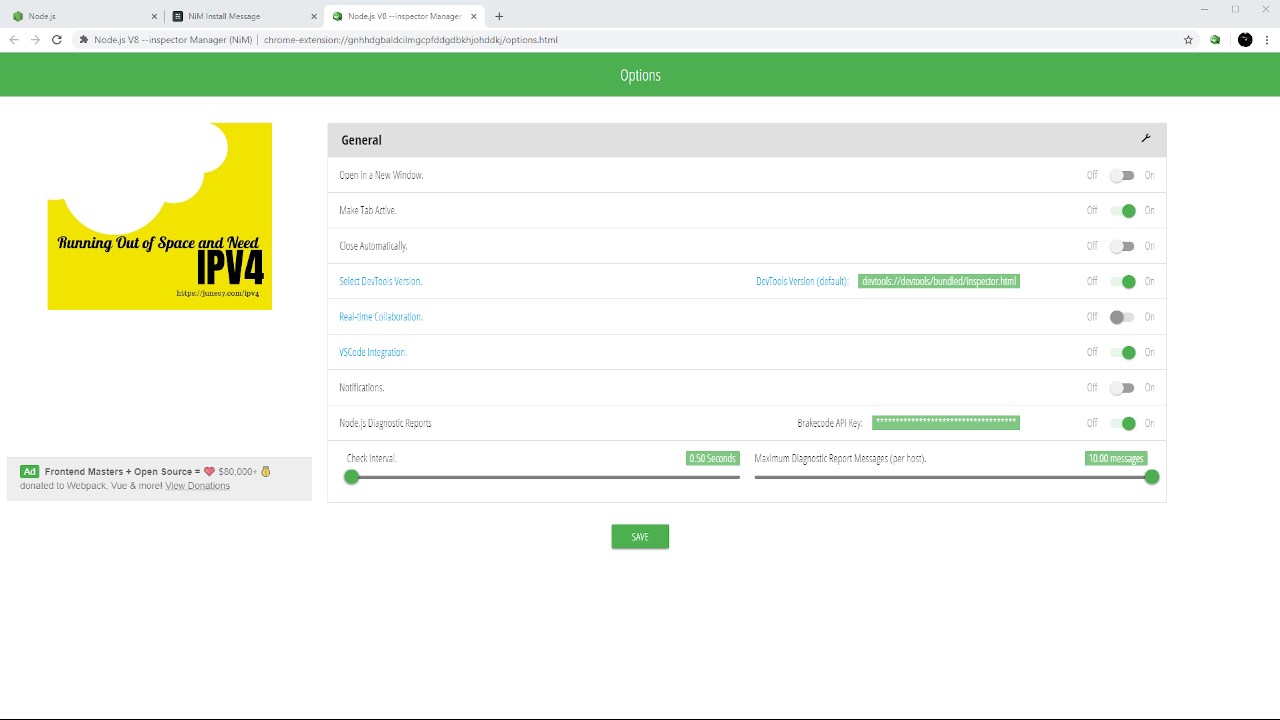Click the wrench icon in General header

coord(1146,138)
